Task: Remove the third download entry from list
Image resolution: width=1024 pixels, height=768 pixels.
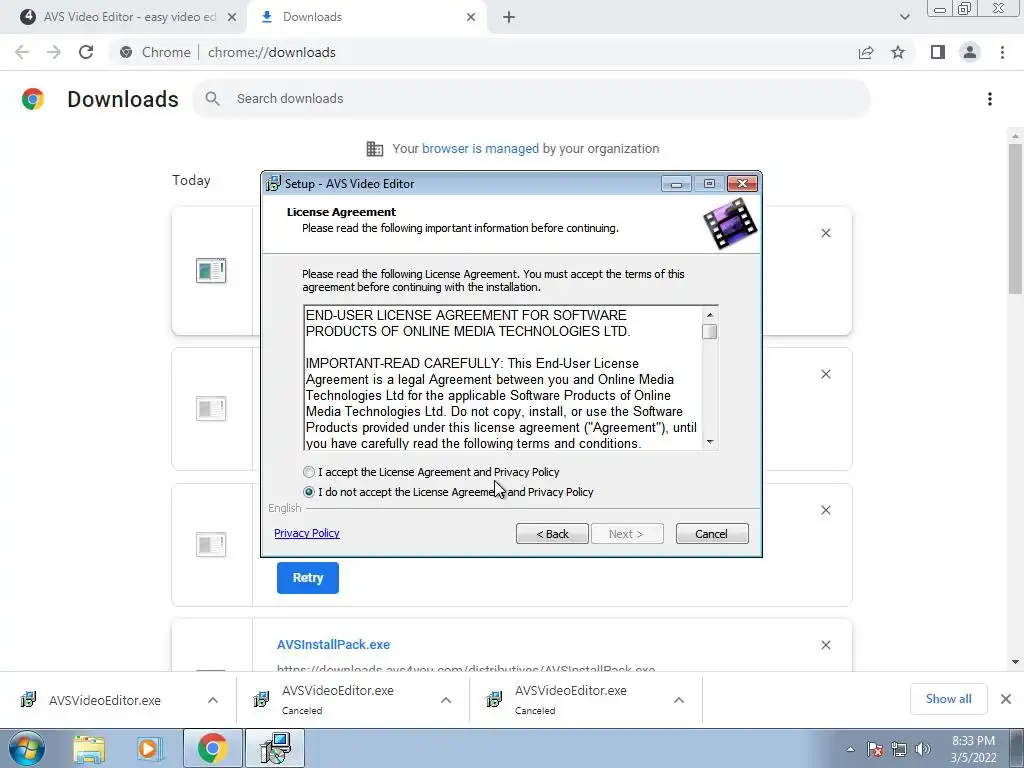Action: tap(825, 510)
